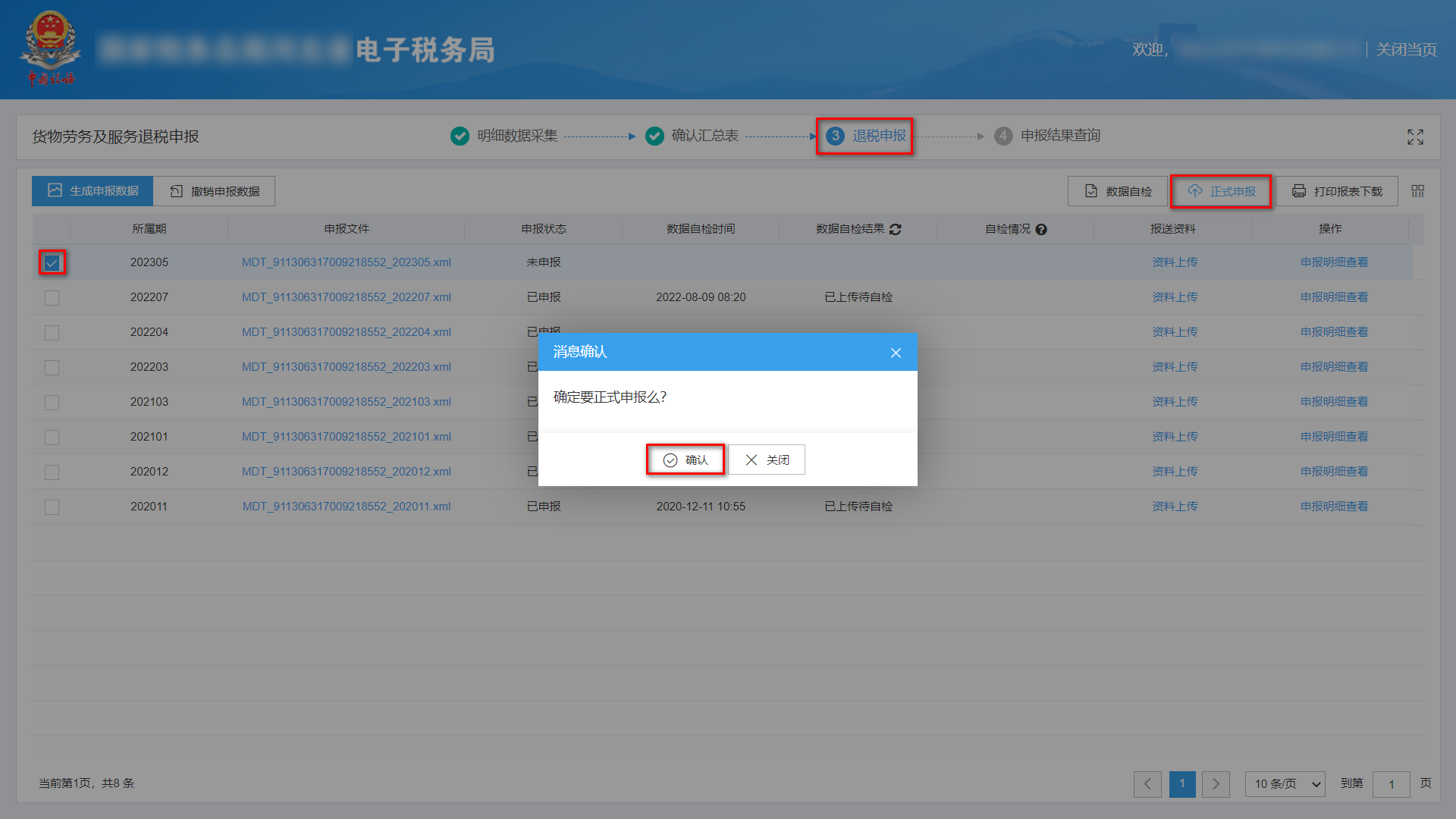Go to the next page of results
Image resolution: width=1456 pixels, height=819 pixels.
pos(1216,784)
